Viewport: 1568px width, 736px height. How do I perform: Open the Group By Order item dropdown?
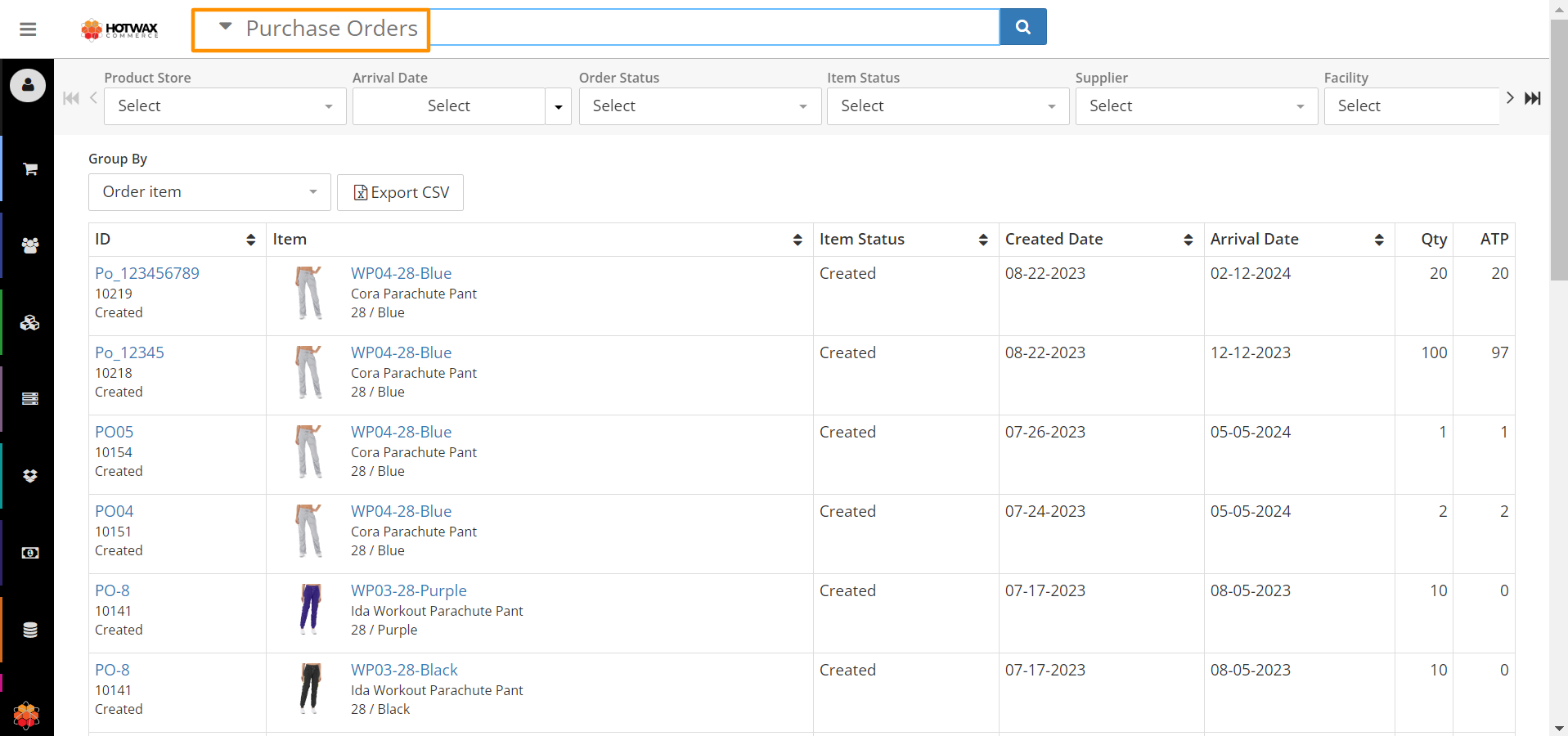pos(209,192)
